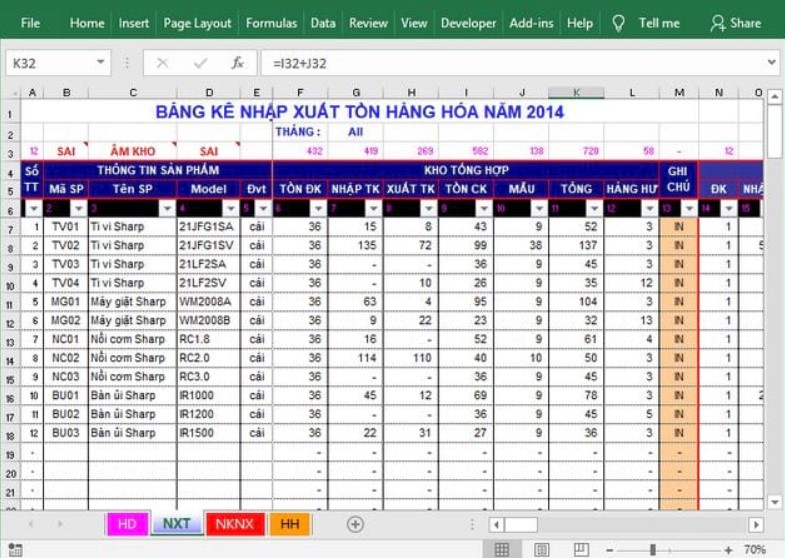785x558 pixels.
Task: Click horizontal scrollbar left arrow
Action: click(x=496, y=524)
